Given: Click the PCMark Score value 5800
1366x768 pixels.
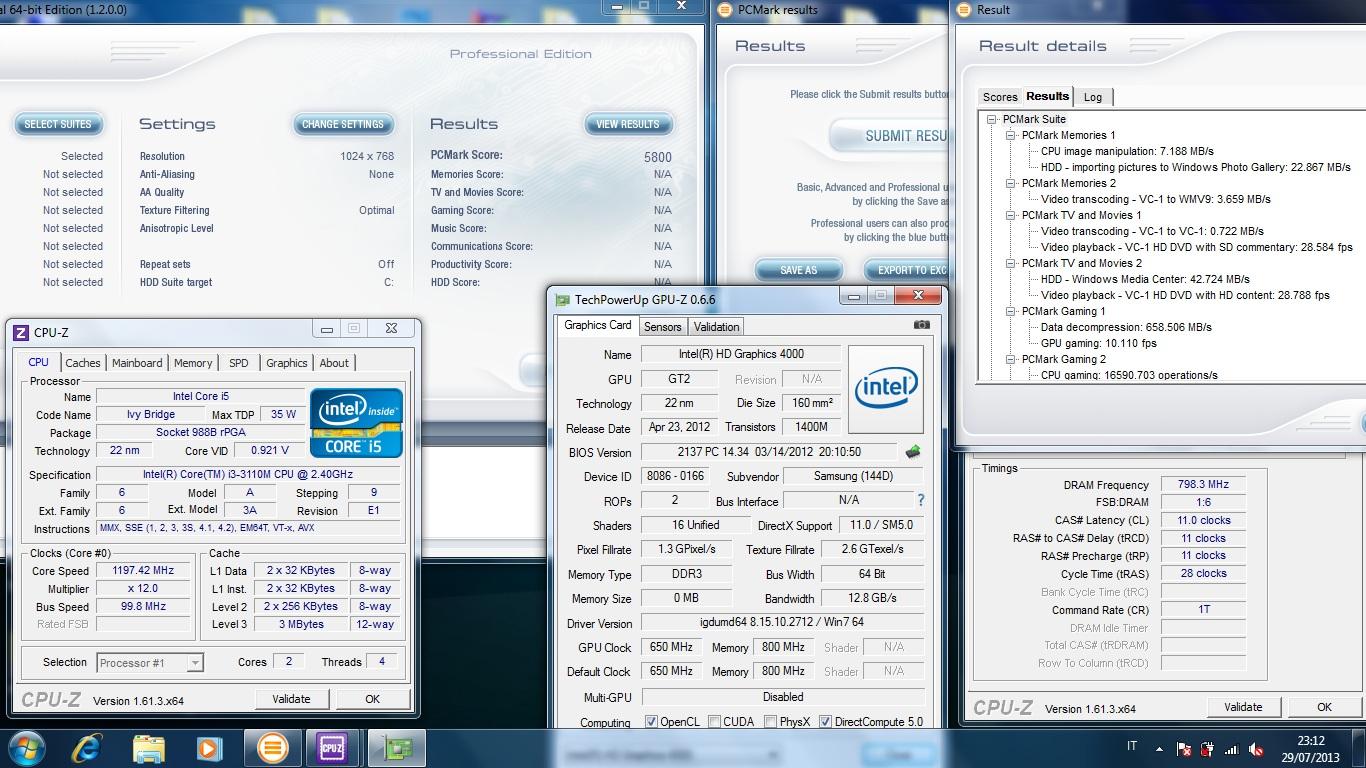Looking at the screenshot, I should coord(658,157).
